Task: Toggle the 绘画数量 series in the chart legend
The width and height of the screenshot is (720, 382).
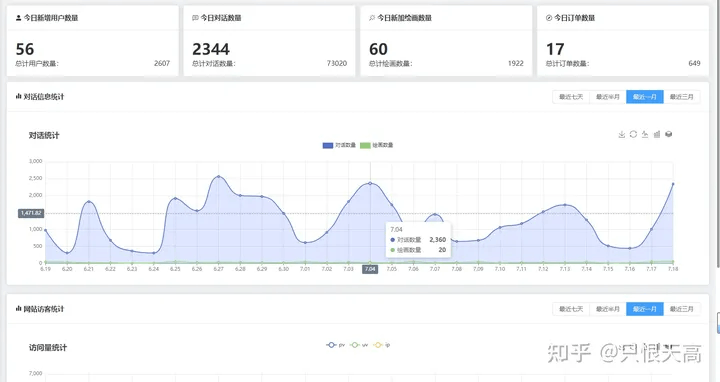Action: 377,145
